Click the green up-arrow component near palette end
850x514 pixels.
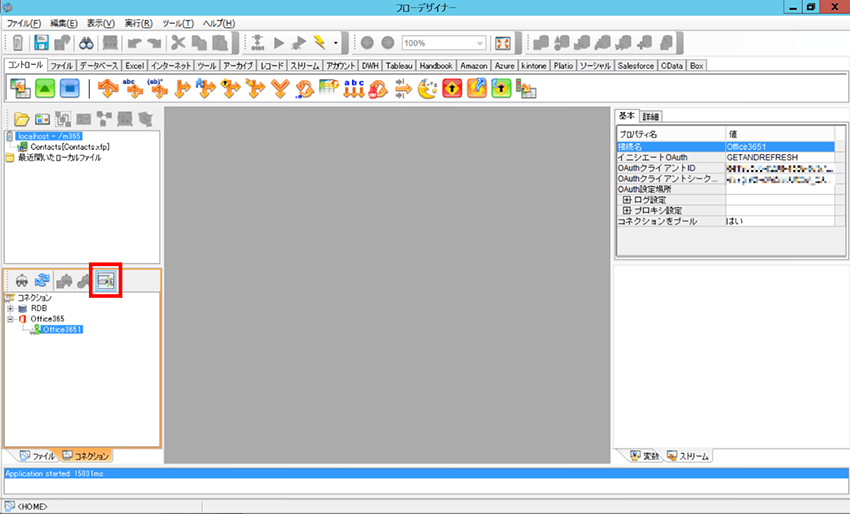point(501,88)
